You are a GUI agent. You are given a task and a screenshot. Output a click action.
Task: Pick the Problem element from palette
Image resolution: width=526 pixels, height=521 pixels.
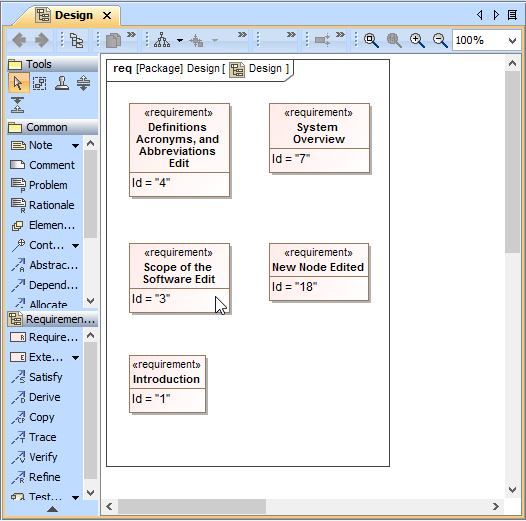point(39,186)
